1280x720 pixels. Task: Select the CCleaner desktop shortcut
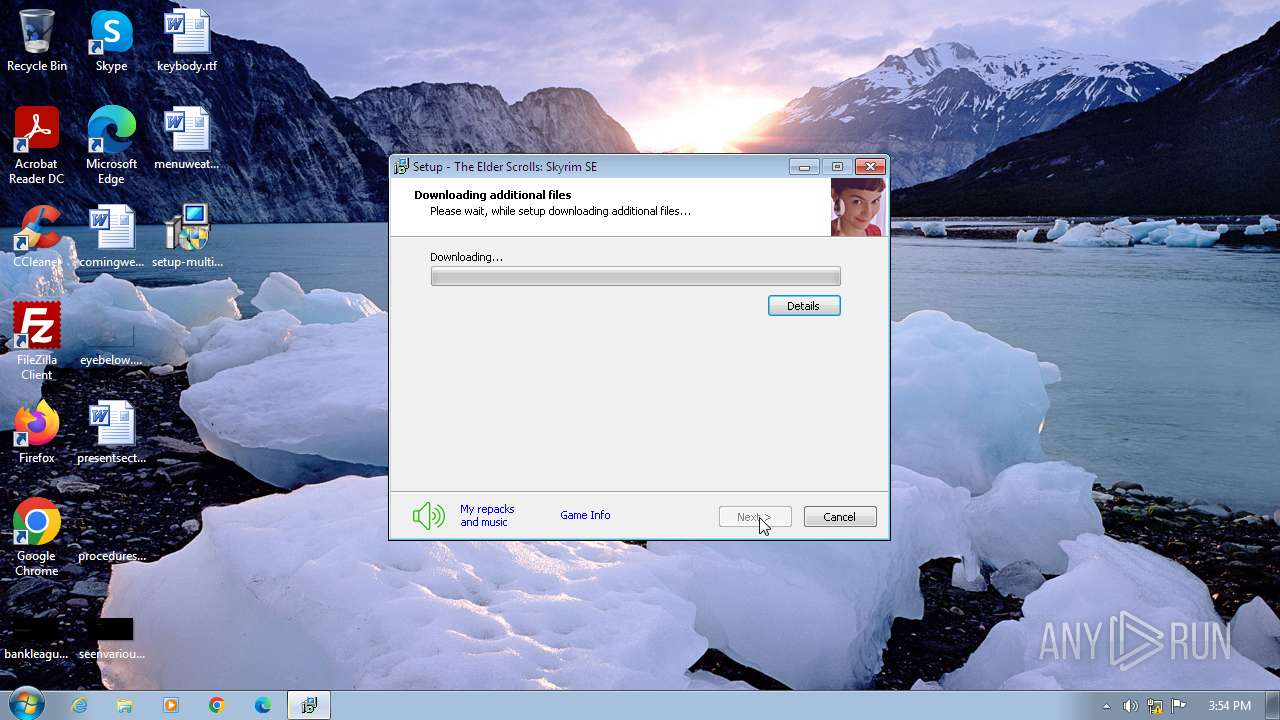tap(37, 236)
